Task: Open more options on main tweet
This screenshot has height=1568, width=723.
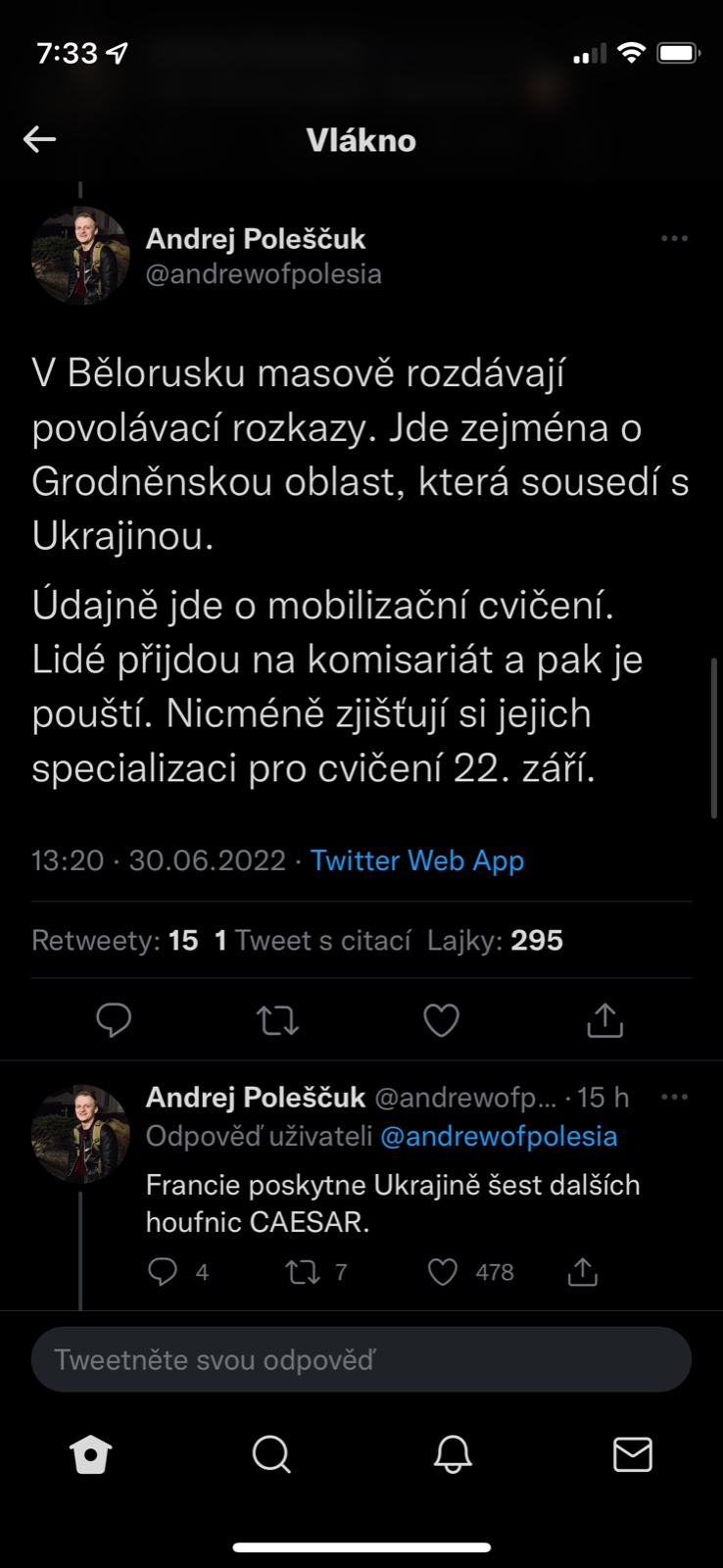Action: click(674, 239)
